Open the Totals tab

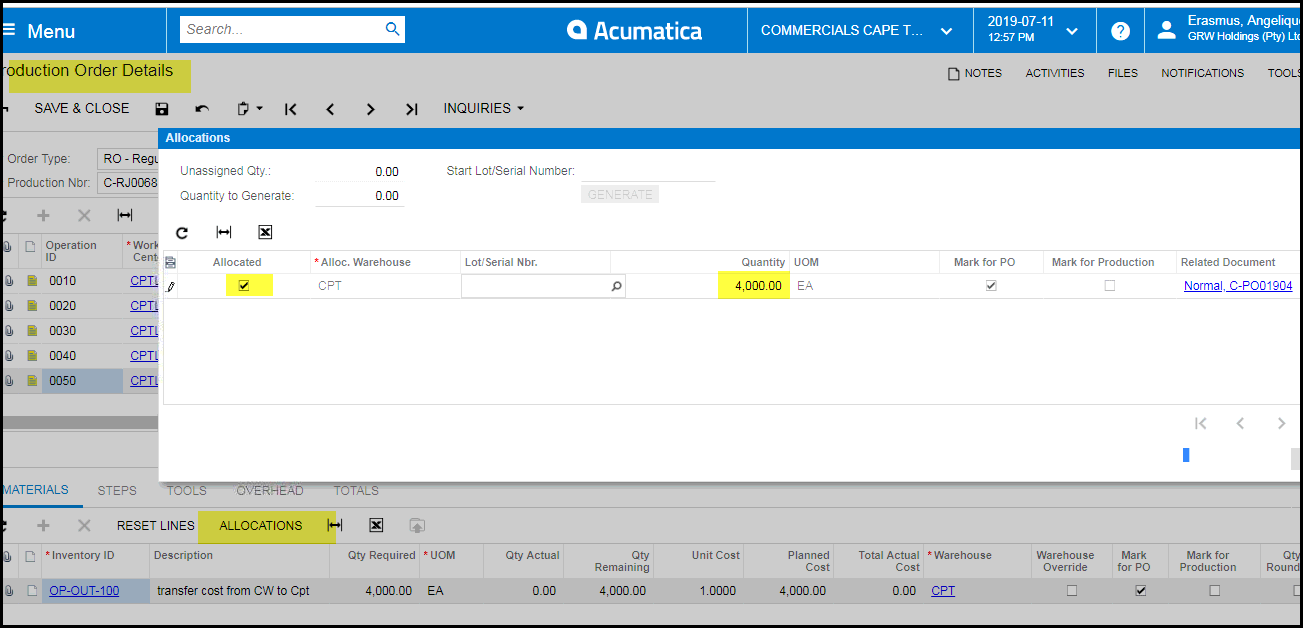356,490
